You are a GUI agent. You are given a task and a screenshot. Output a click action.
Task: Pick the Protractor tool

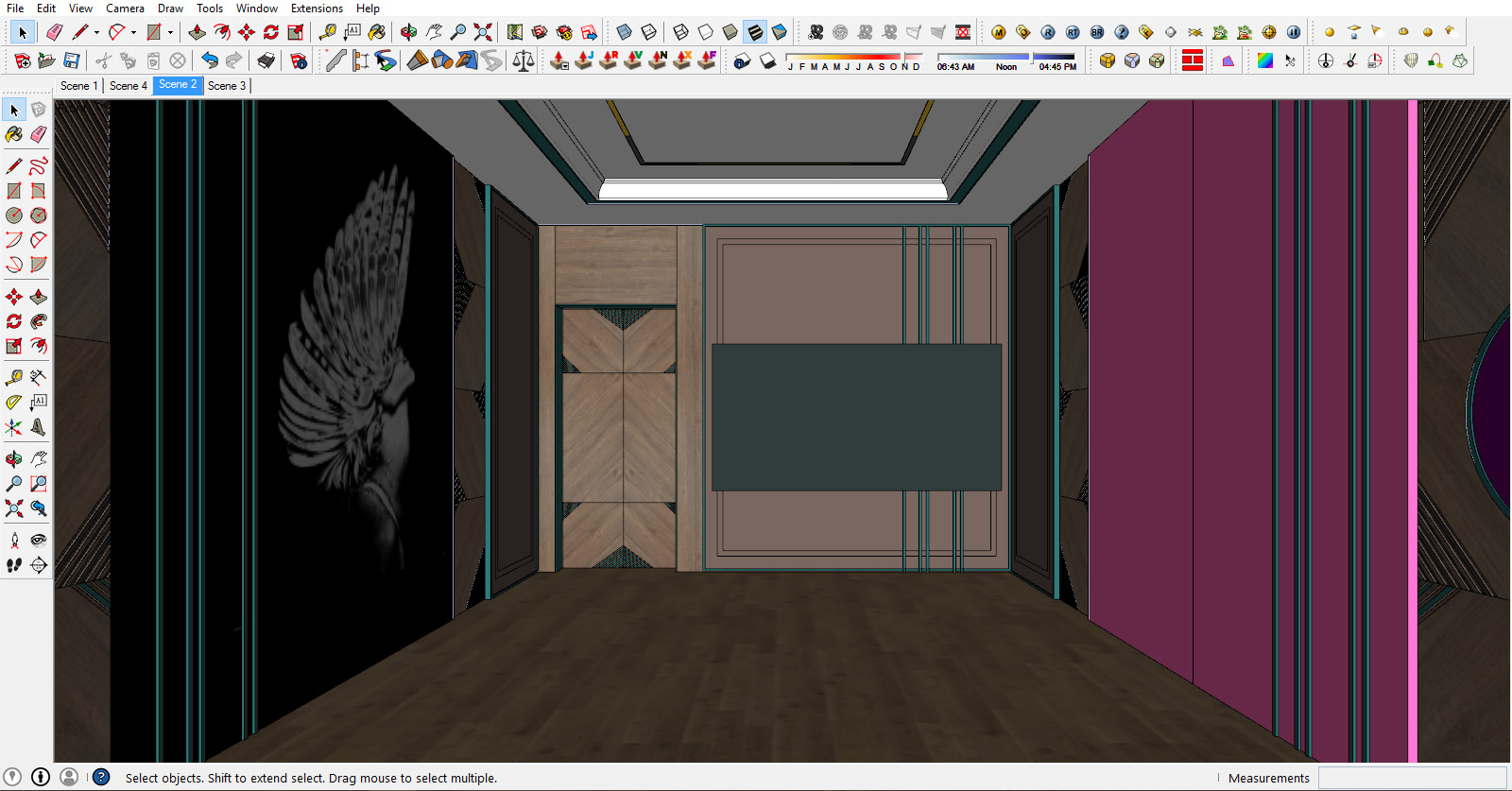[x=14, y=402]
